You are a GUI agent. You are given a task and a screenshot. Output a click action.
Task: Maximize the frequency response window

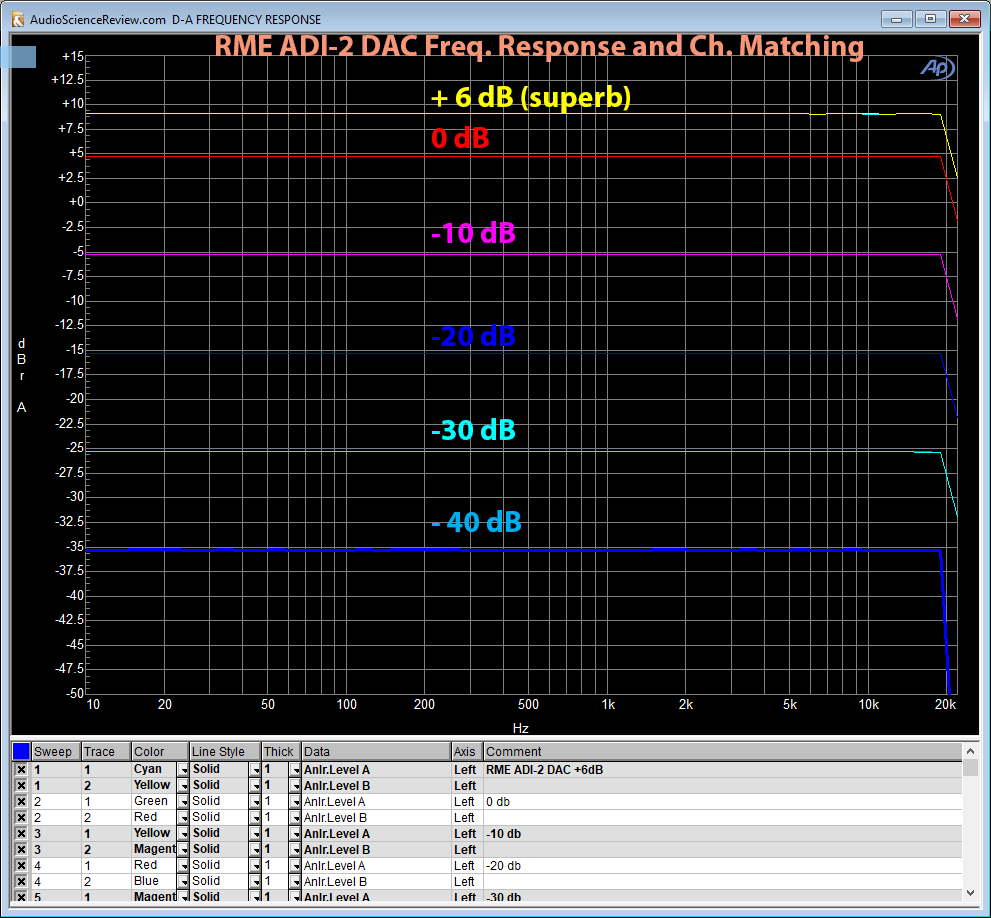click(x=930, y=19)
